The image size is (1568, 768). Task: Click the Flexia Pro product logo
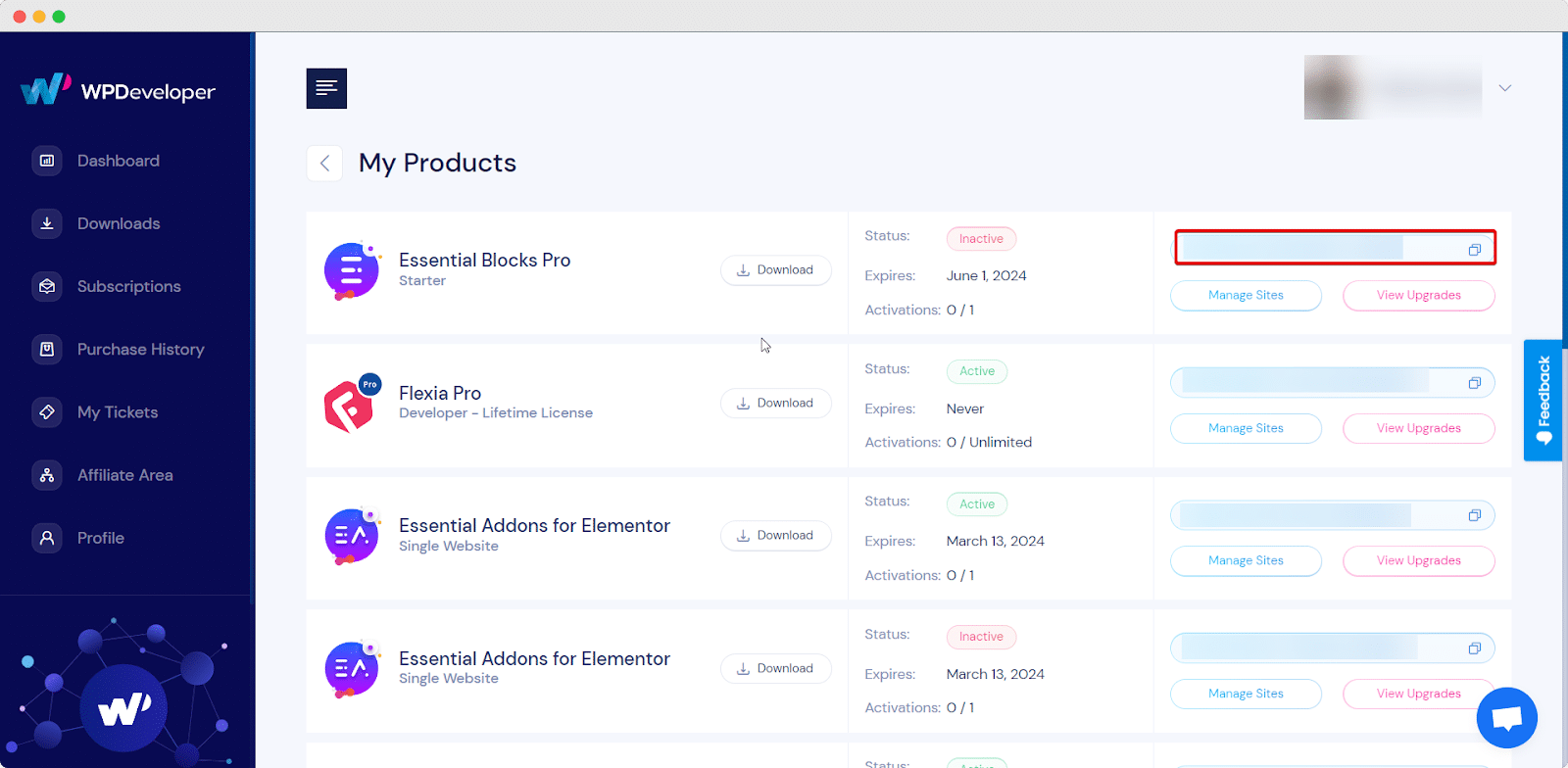tap(351, 403)
